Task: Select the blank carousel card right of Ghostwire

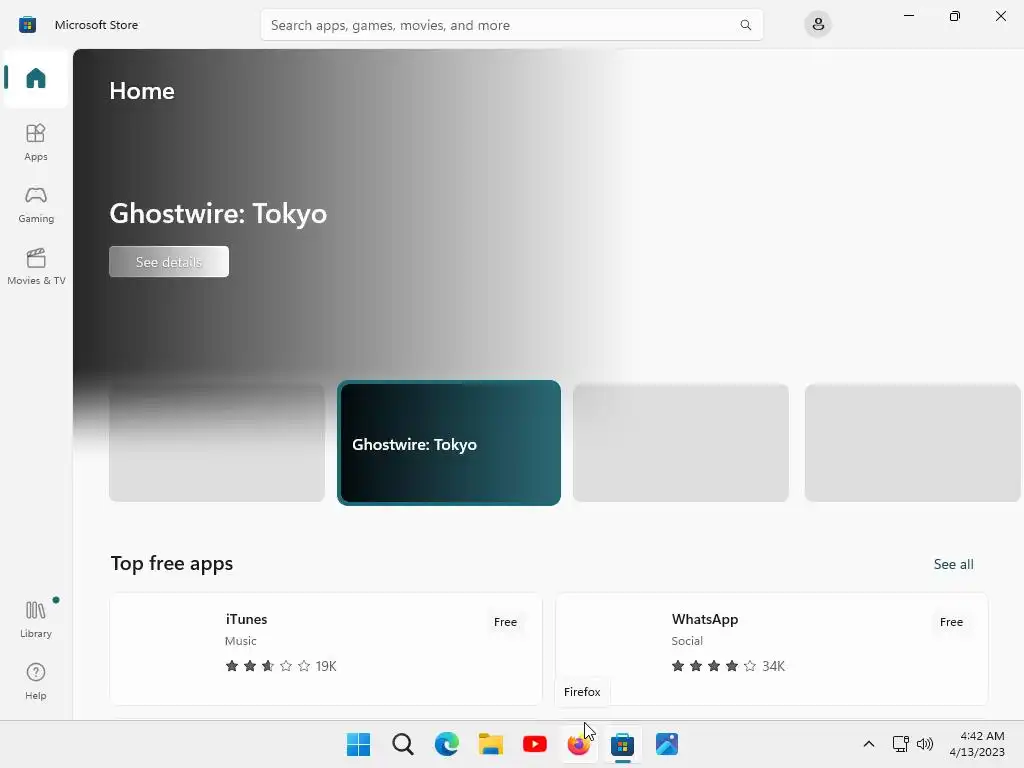Action: (x=680, y=443)
